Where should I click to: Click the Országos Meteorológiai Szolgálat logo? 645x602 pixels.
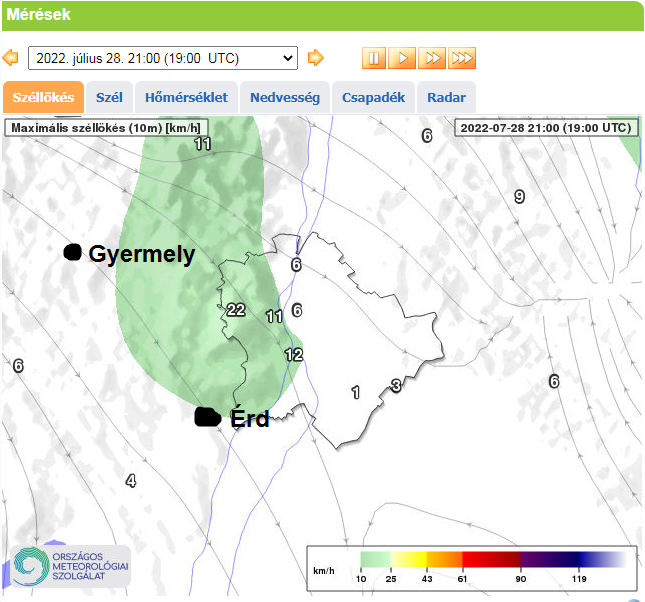tap(70, 567)
